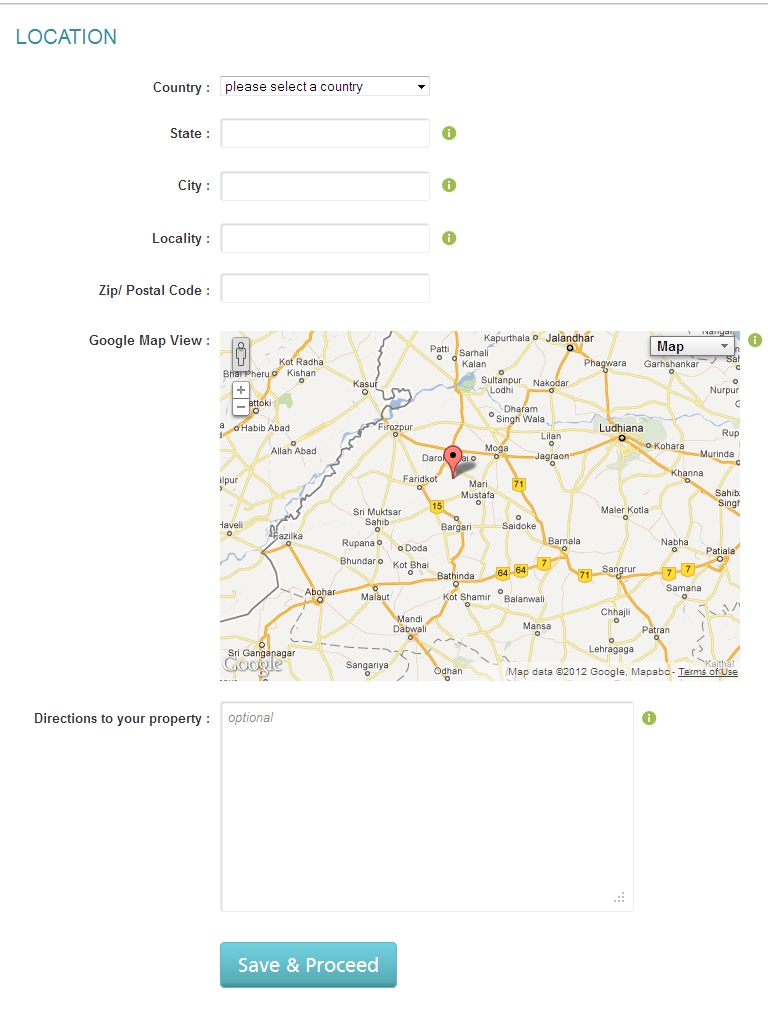Open the Country dropdown list
The width and height of the screenshot is (768, 1028).
coord(325,87)
